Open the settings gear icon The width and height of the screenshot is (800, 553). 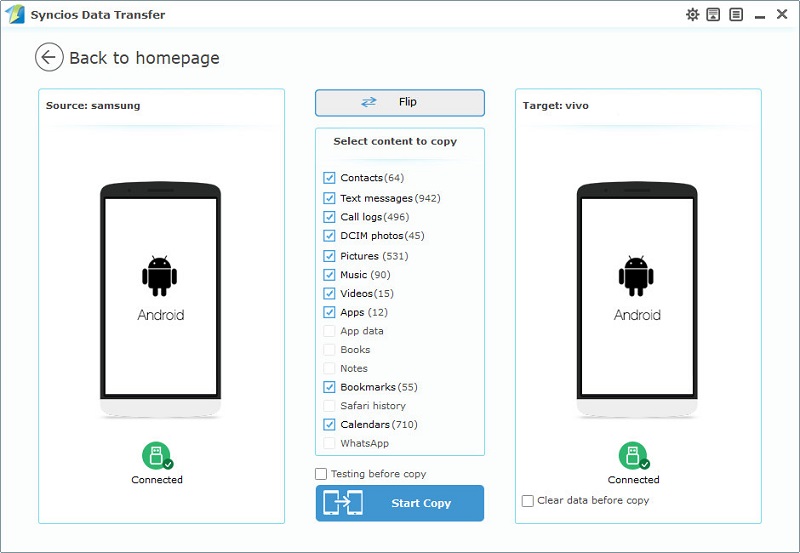tap(692, 14)
